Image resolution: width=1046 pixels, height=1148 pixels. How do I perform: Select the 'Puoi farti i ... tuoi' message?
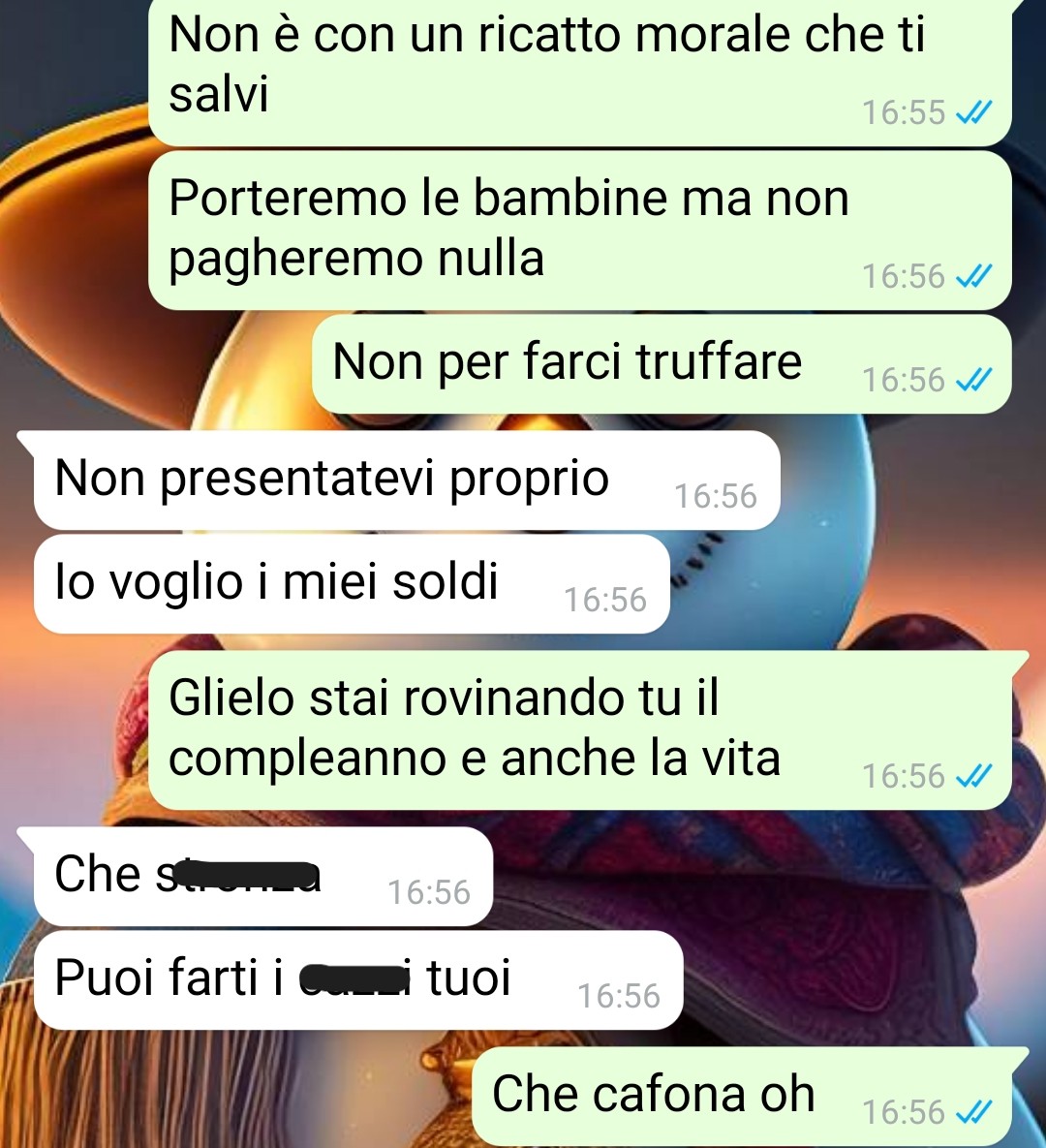coord(358,980)
